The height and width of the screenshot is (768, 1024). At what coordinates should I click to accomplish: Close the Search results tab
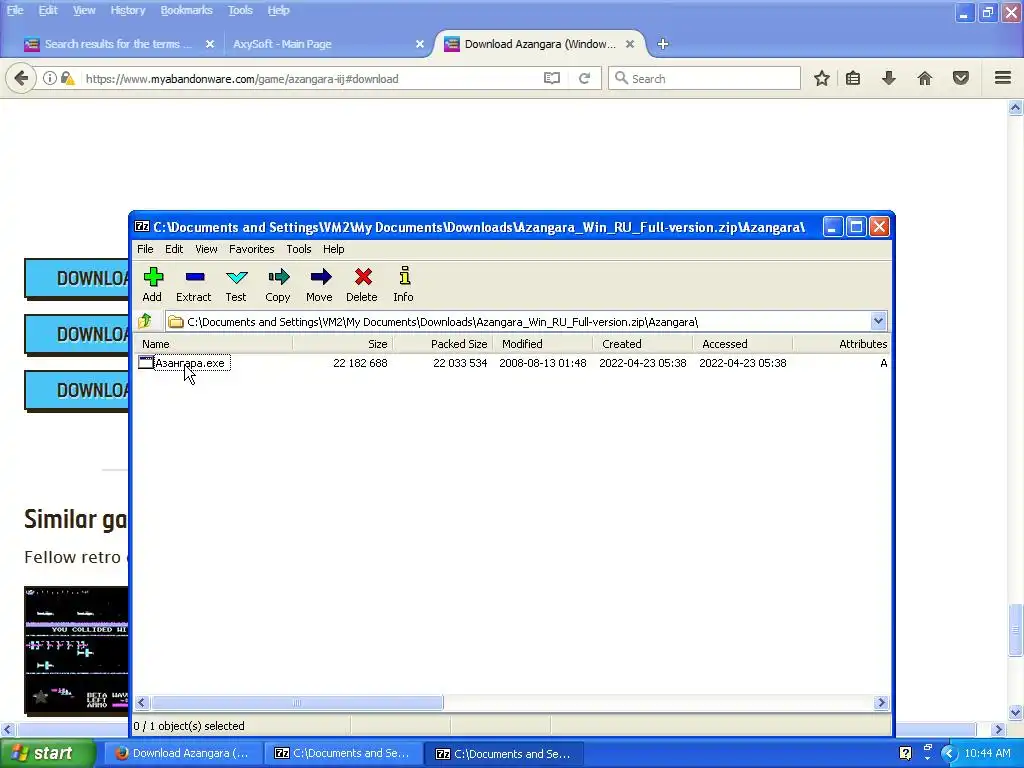210,44
